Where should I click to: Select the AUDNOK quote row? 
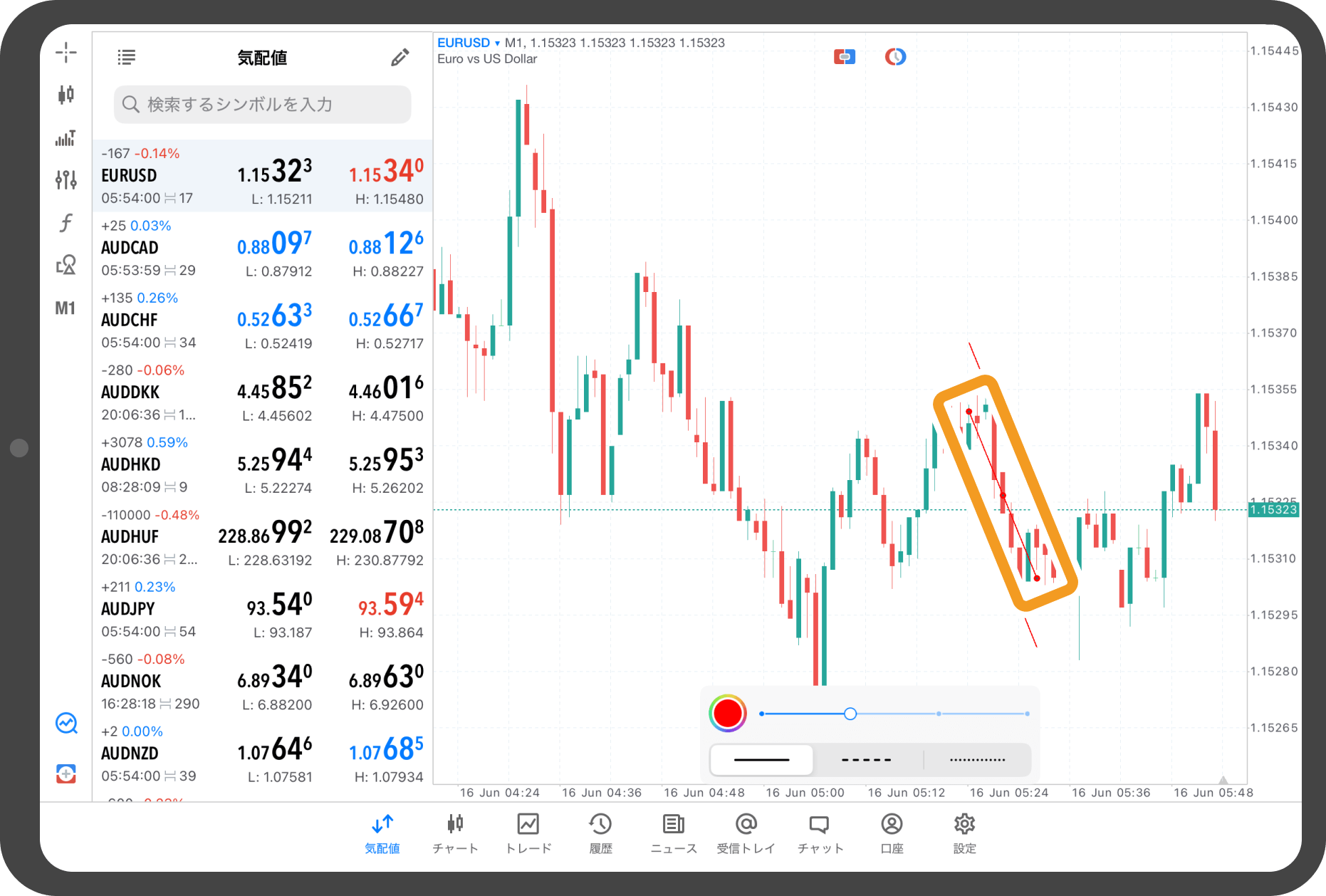coord(262,682)
